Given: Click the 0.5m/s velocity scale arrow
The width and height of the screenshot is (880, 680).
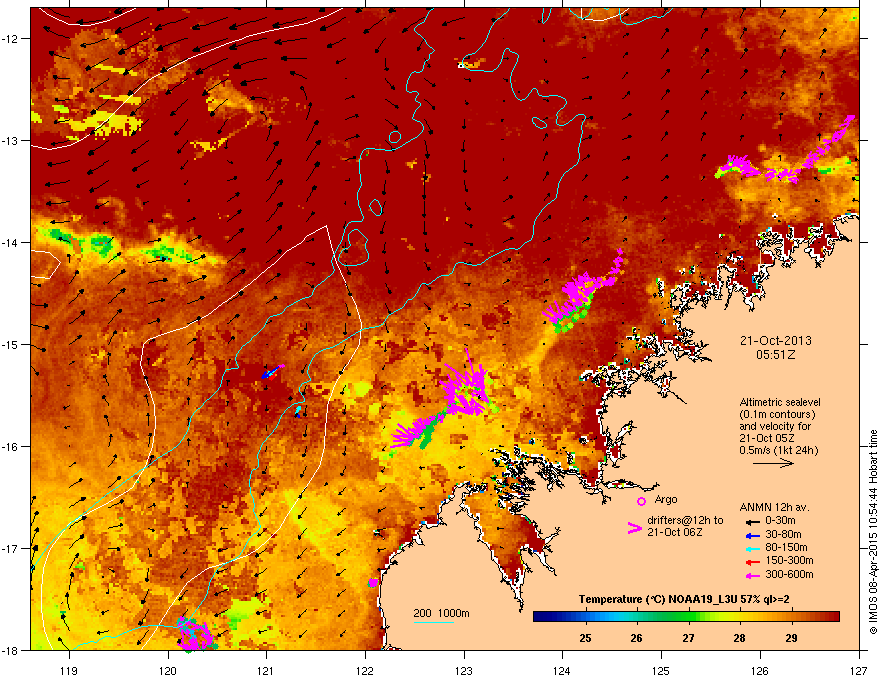Looking at the screenshot, I should click(773, 463).
